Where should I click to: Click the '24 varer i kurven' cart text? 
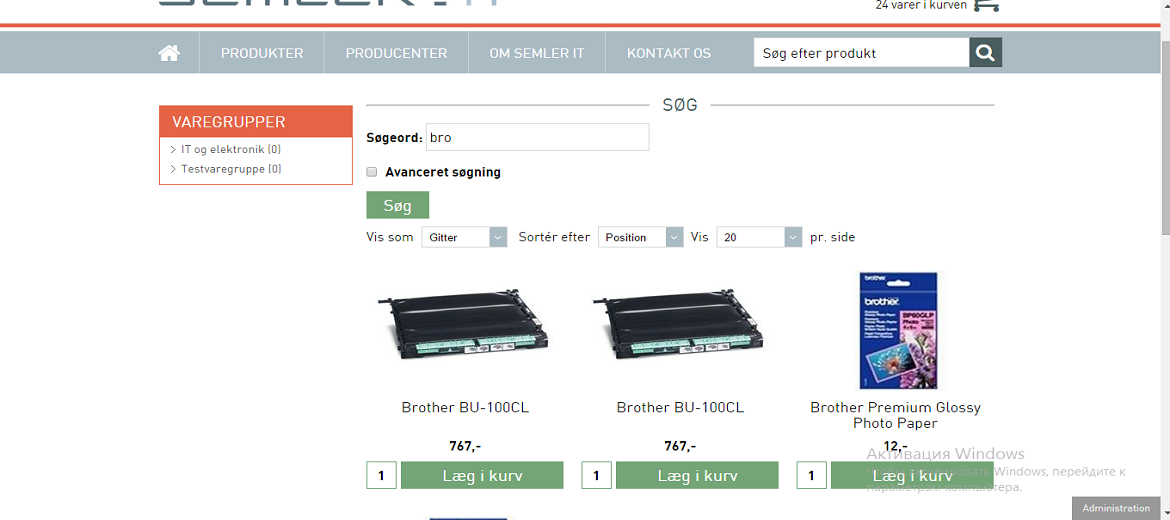(922, 5)
